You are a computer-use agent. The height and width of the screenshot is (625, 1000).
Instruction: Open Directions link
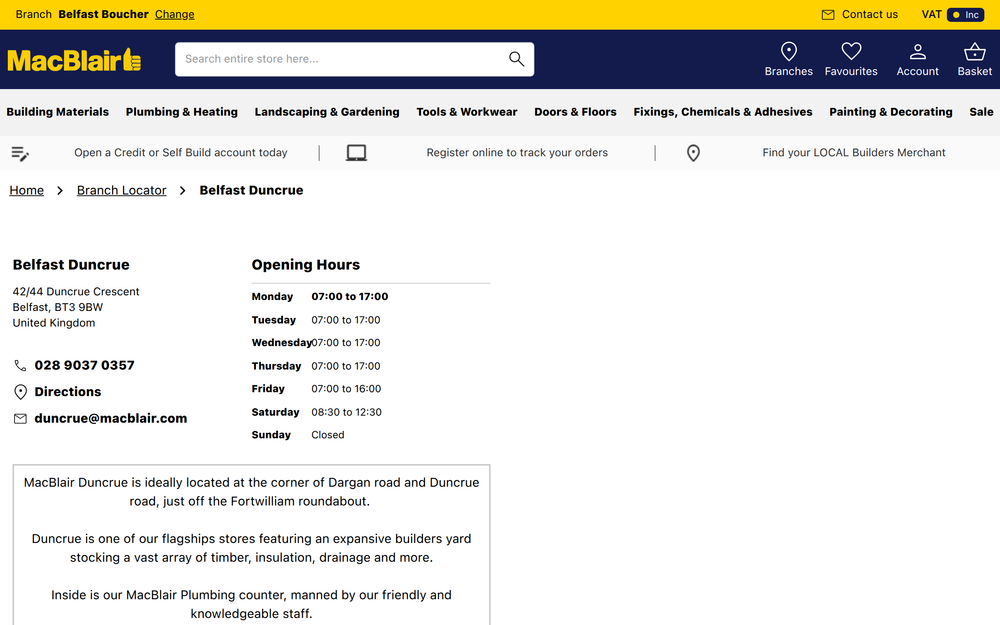pyautogui.click(x=68, y=392)
